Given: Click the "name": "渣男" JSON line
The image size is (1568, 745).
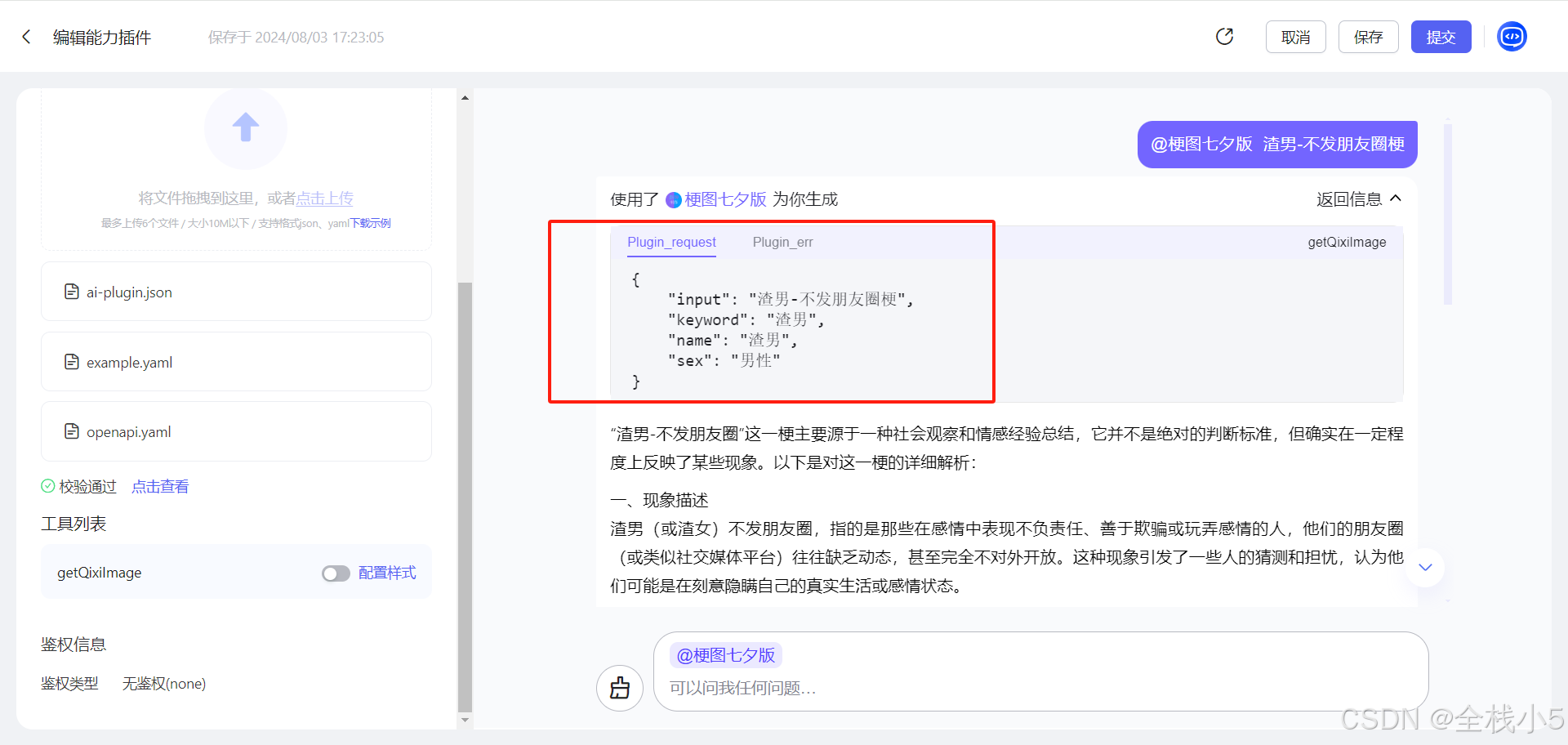Looking at the screenshot, I should pos(733,341).
